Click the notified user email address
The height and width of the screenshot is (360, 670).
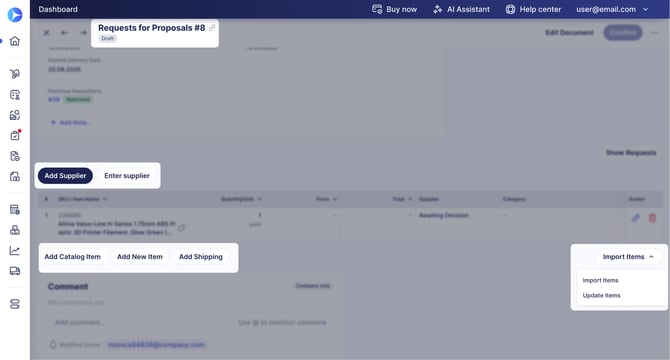point(156,345)
